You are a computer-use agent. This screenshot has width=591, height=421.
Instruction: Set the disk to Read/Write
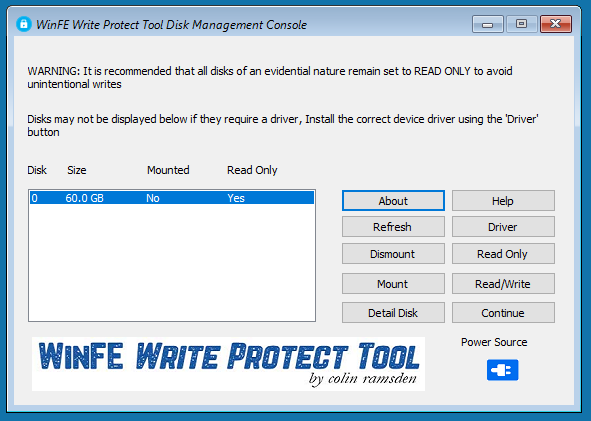coord(503,283)
